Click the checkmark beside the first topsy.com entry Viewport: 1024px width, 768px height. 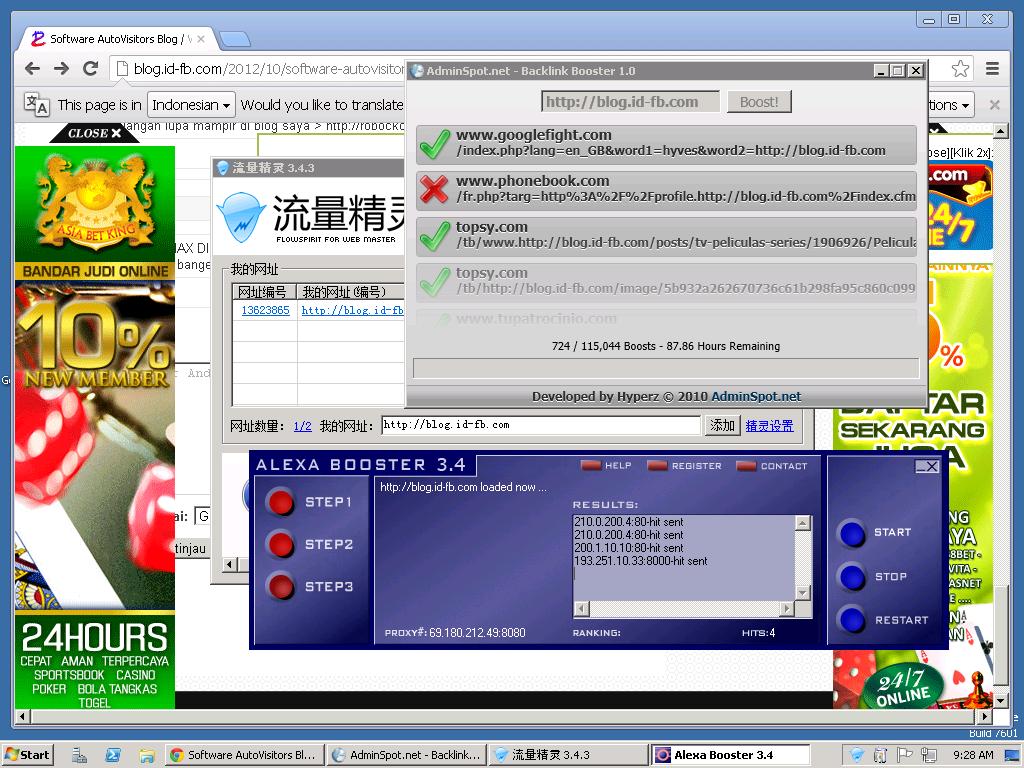434,236
